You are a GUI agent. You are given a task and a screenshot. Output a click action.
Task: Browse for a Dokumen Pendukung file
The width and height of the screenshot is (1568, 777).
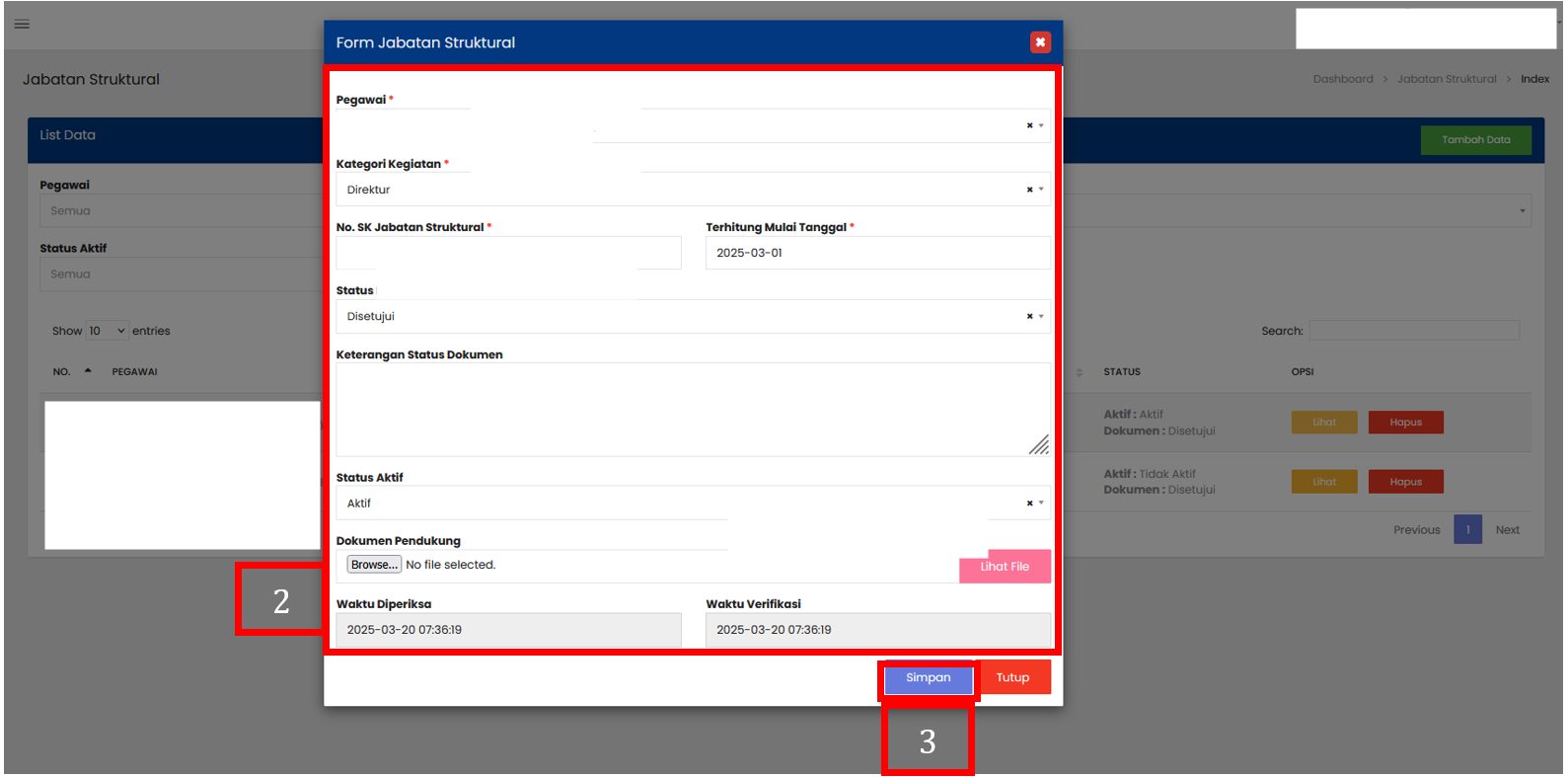[x=374, y=565]
